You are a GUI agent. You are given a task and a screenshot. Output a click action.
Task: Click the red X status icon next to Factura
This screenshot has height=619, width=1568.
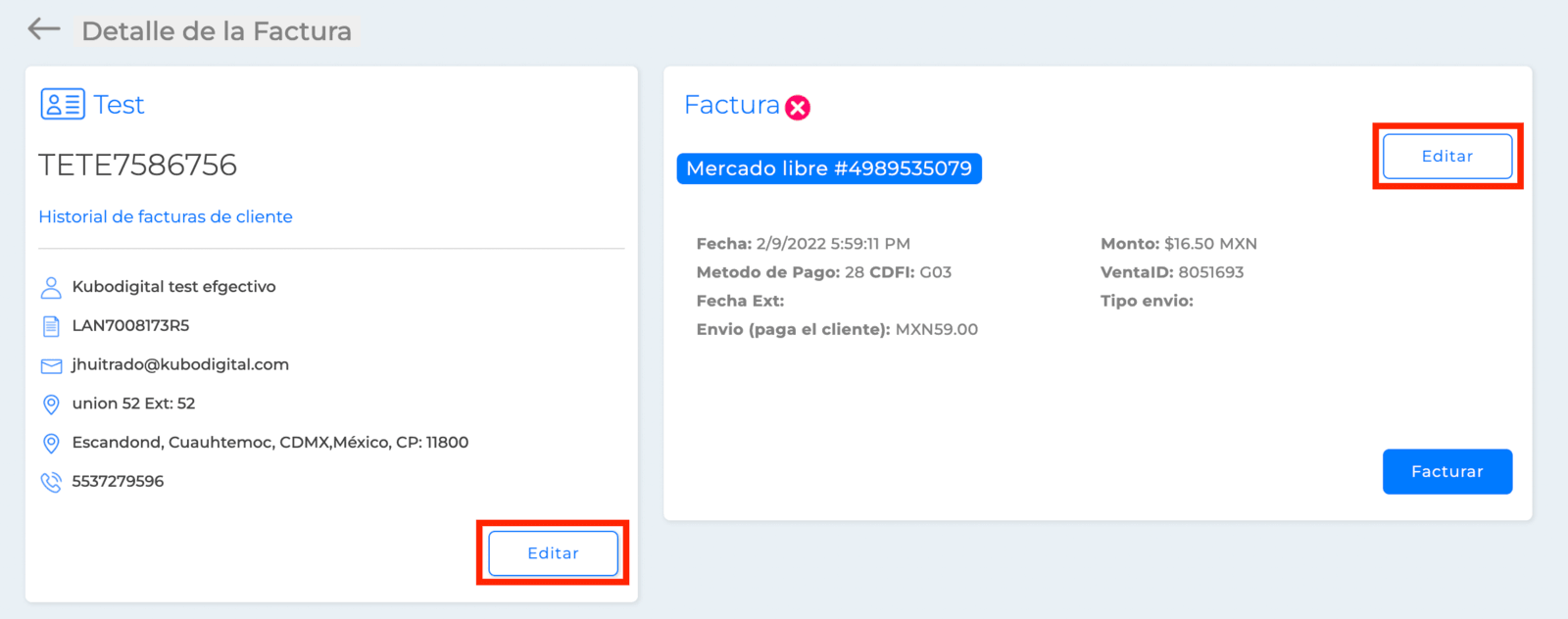pos(798,108)
